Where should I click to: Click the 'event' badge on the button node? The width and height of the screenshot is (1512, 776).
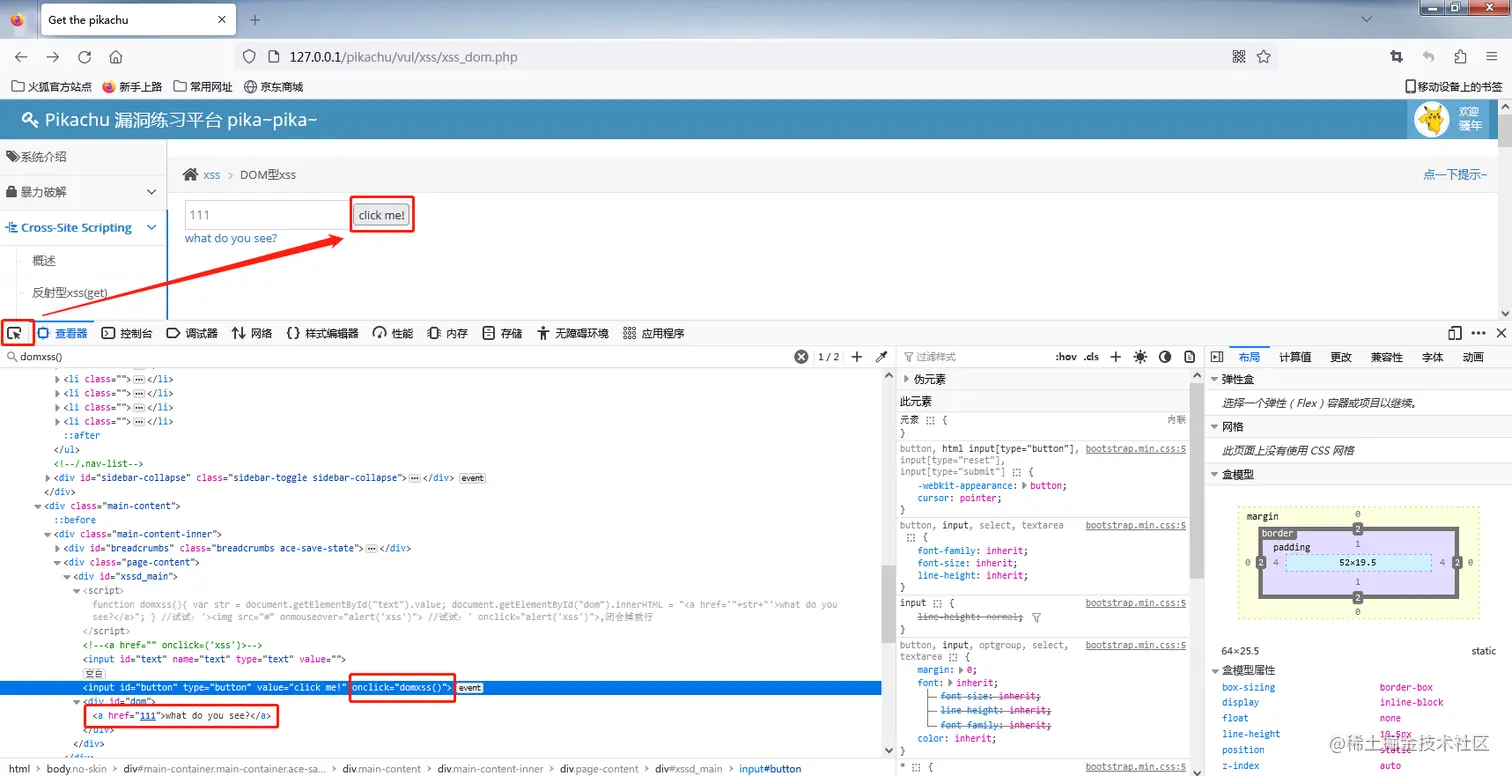click(471, 688)
